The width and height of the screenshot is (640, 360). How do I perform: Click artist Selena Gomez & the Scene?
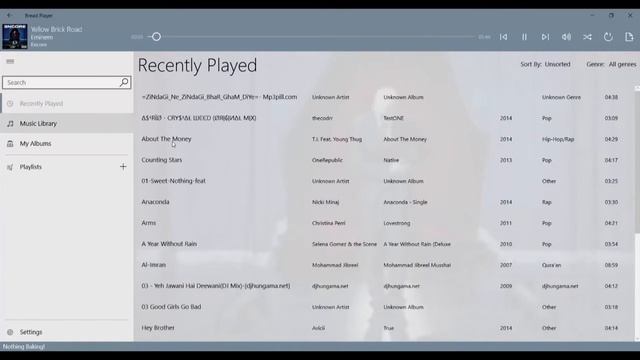tap(344, 244)
